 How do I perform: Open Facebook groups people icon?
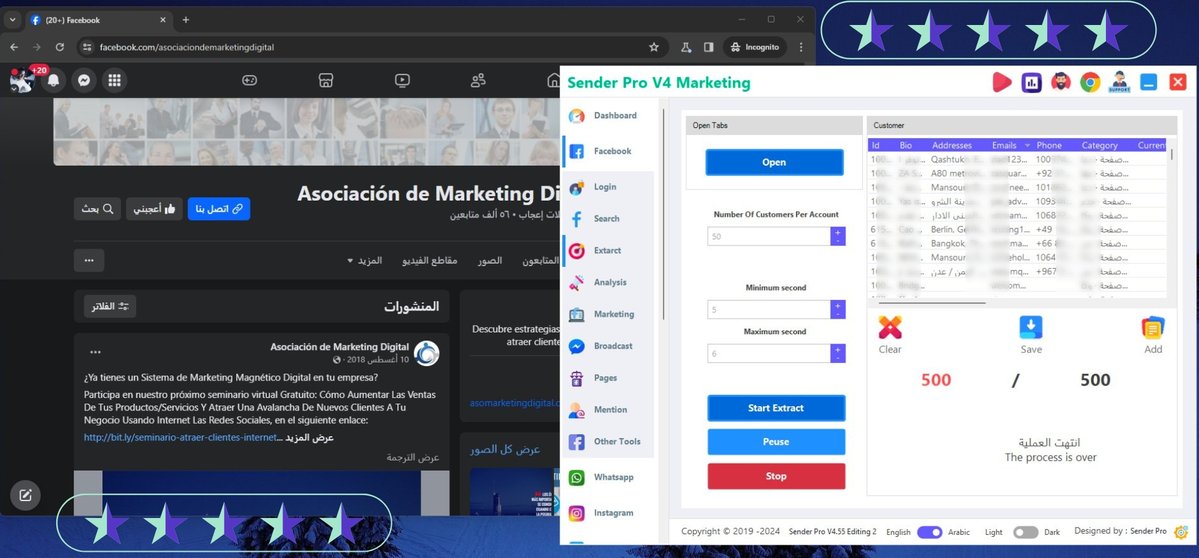point(479,80)
